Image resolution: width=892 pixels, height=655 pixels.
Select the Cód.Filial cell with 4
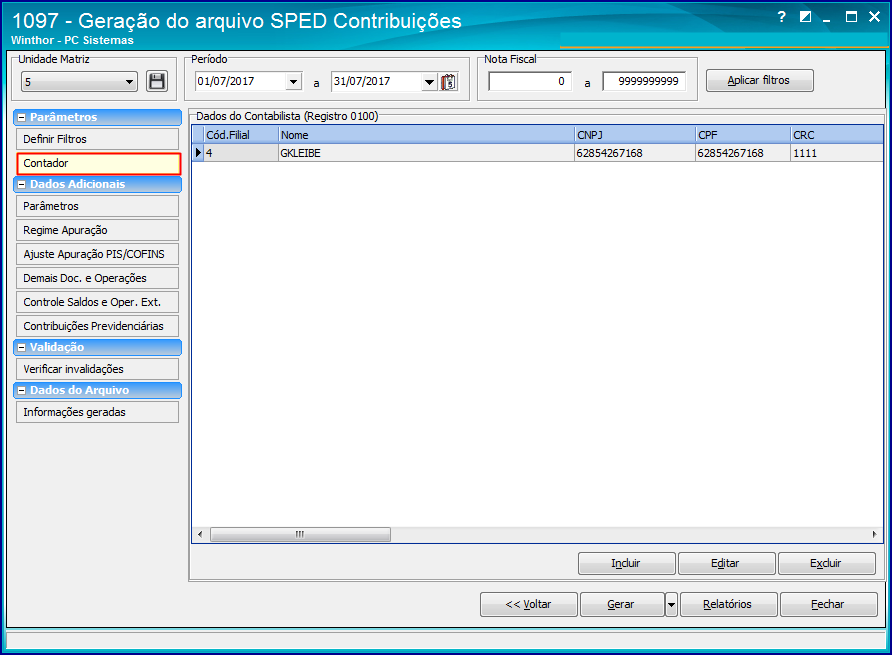pyautogui.click(x=241, y=153)
